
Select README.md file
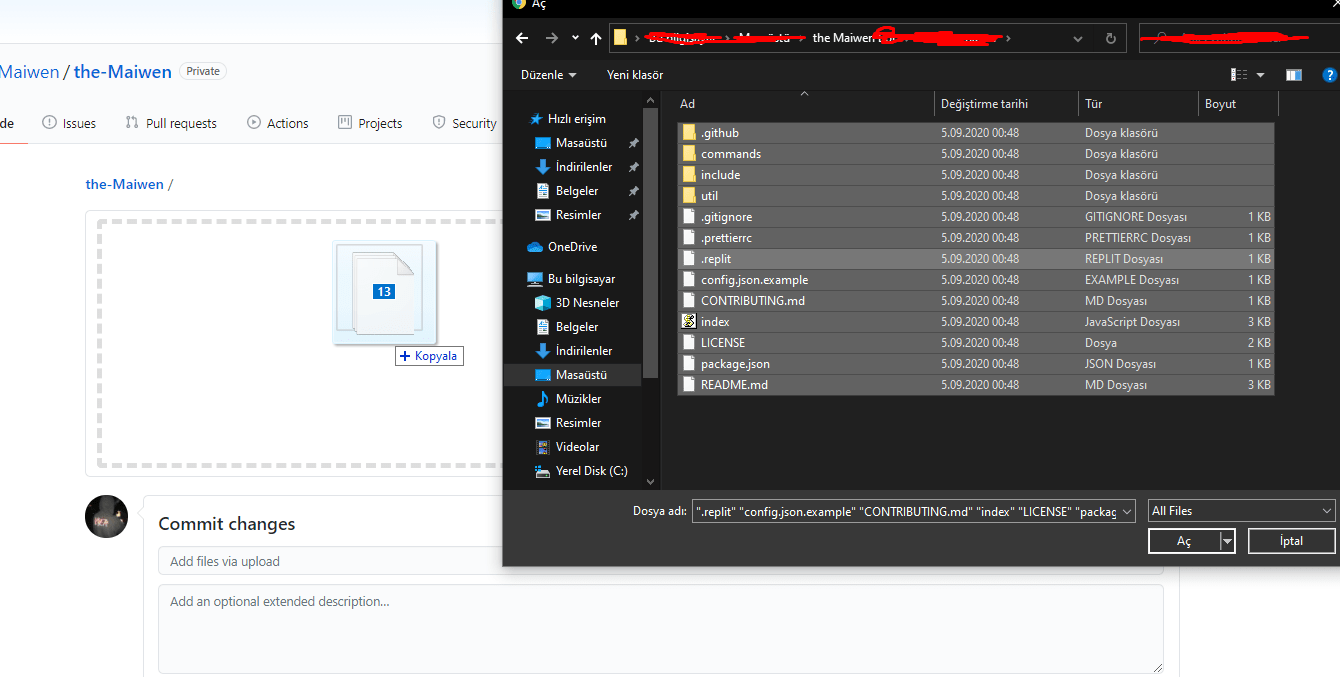975,385
